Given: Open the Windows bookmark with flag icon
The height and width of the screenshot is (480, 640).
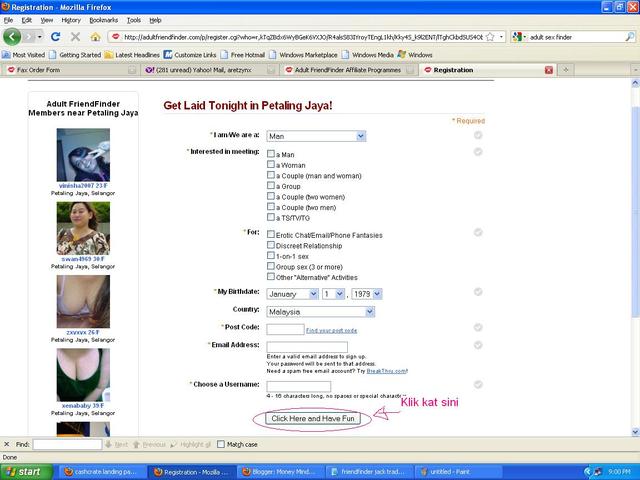Looking at the screenshot, I should (415, 55).
